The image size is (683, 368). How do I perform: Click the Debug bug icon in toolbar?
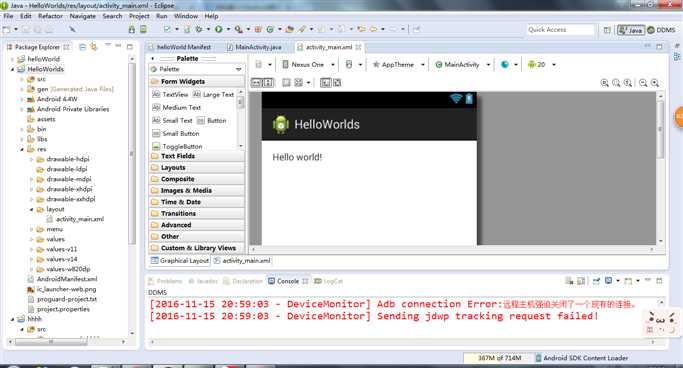199,29
